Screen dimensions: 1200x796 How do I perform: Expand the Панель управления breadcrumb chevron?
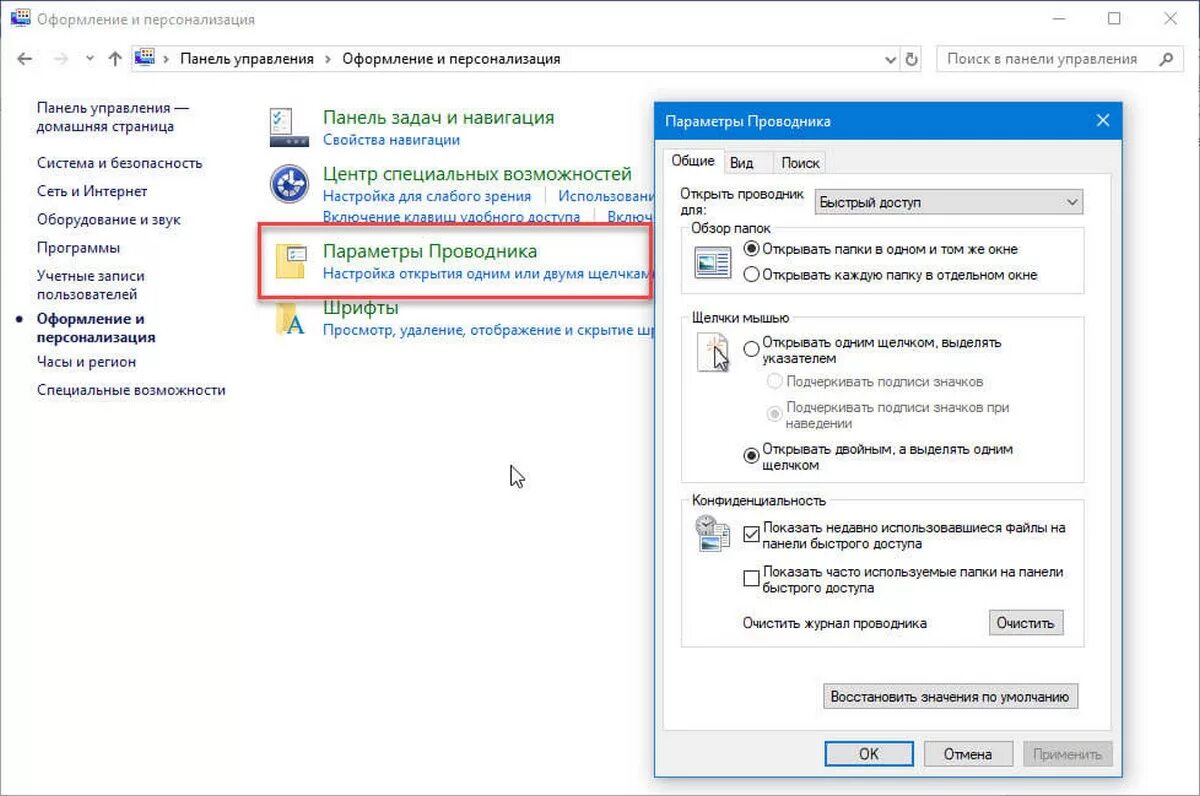click(x=325, y=58)
